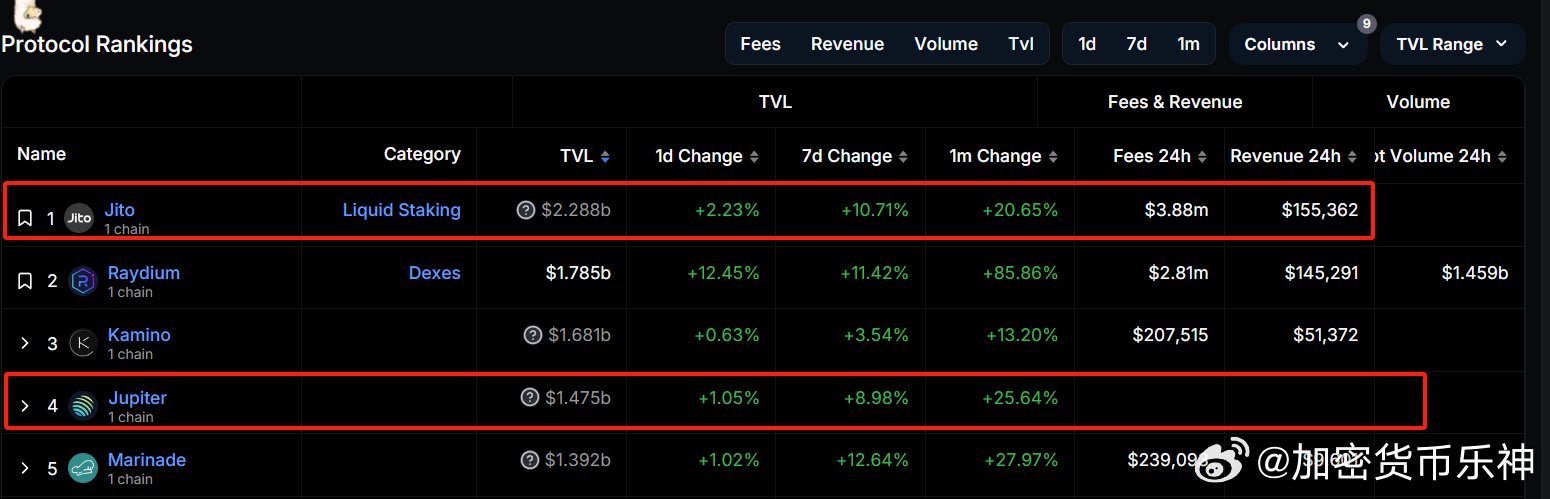
Task: Open the Columns dropdown
Action: pyautogui.click(x=1297, y=44)
